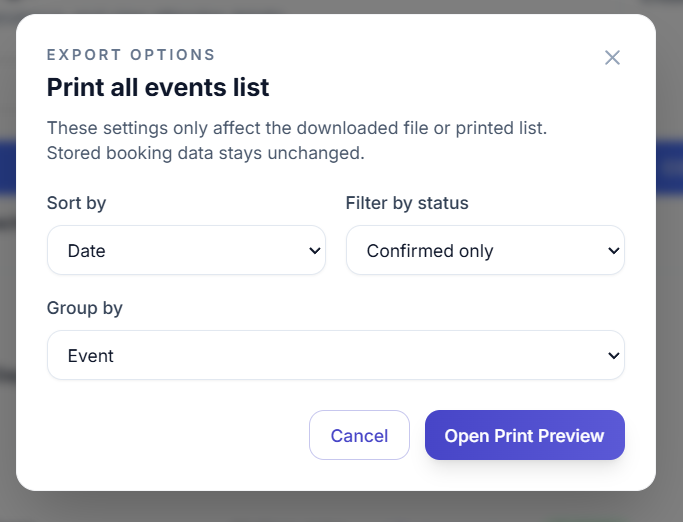Screen dimensions: 683x522
Task: Click the dimmed backdrop outside the dialog
Action: pyautogui.click(x=669, y=300)
